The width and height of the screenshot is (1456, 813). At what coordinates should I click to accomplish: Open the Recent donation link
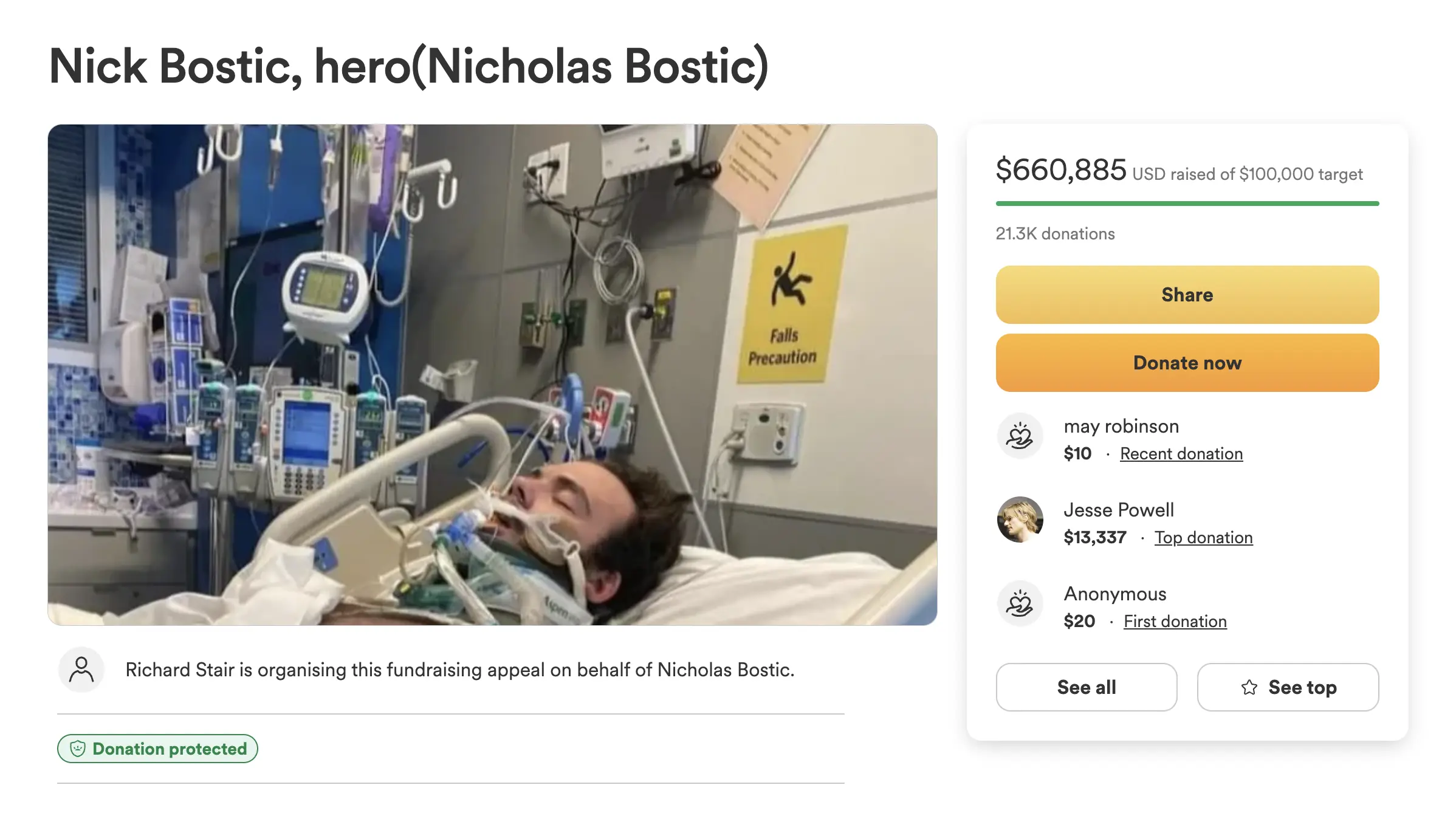1181,454
